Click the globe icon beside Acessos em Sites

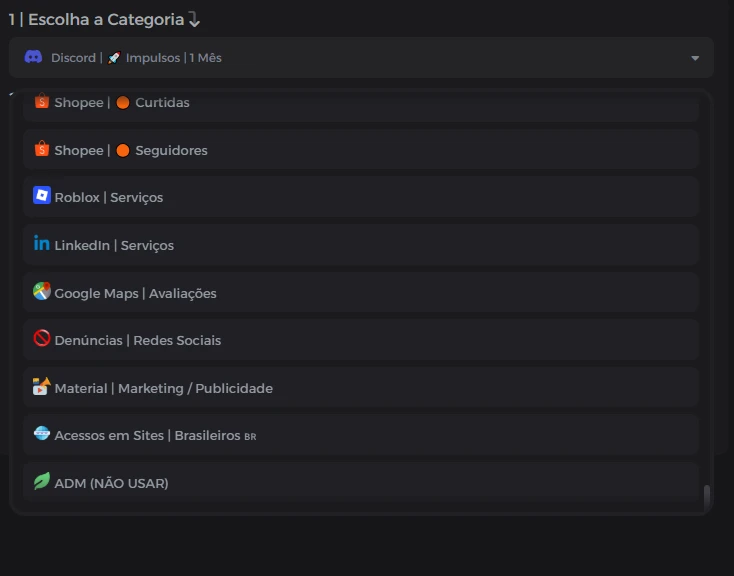click(x=42, y=433)
